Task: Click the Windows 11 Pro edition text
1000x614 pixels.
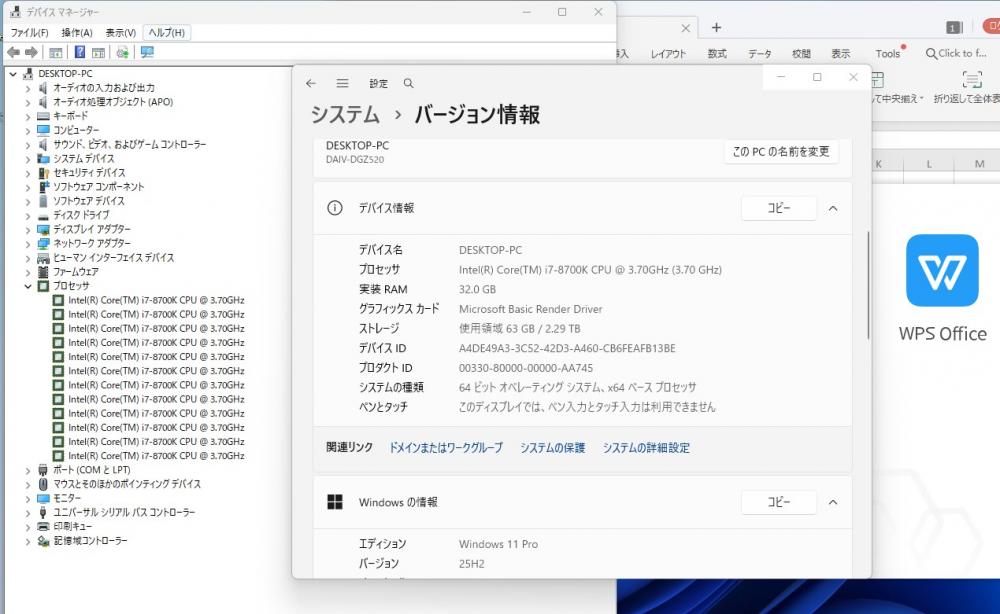Action: click(x=498, y=545)
